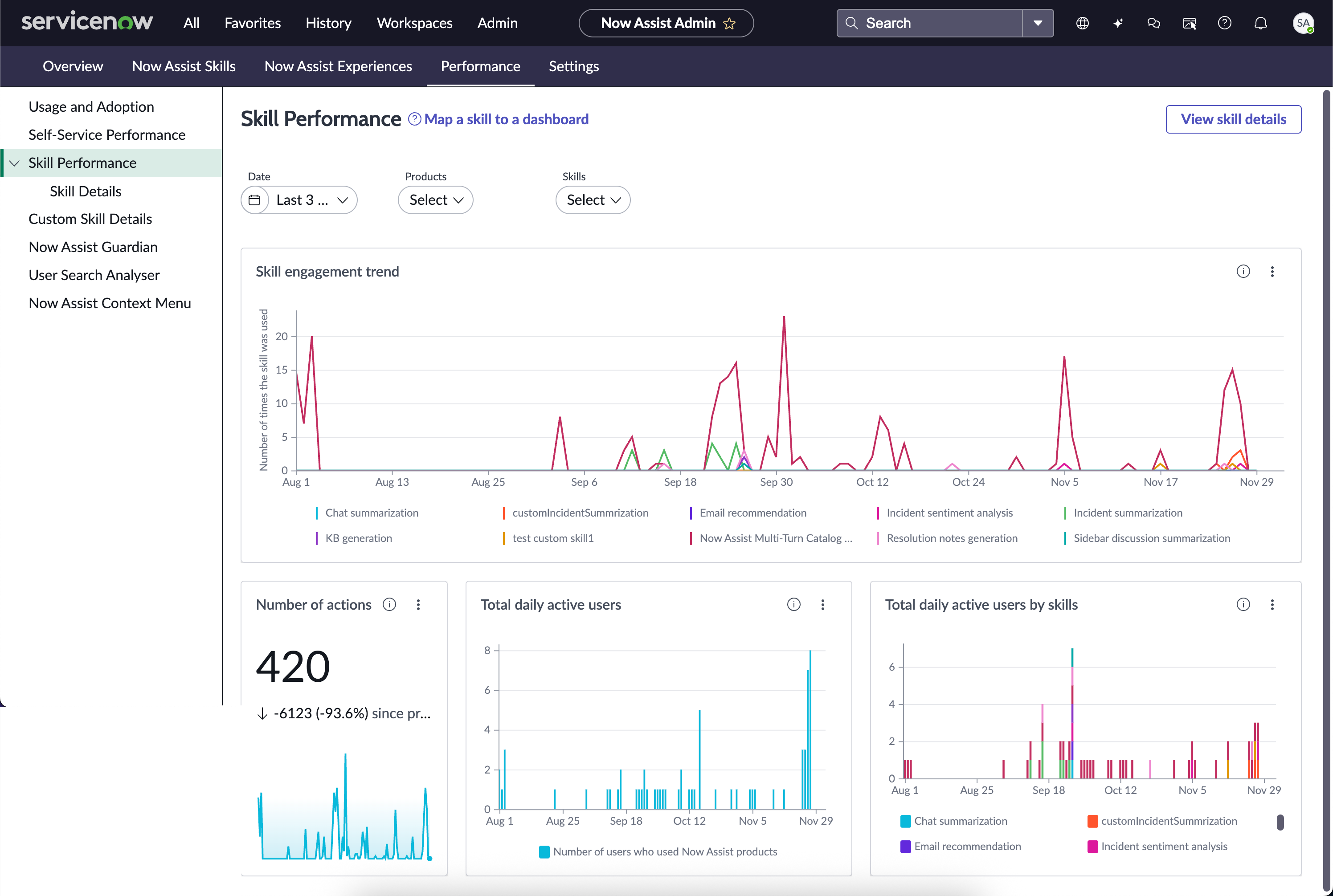
Task: Toggle Sidebar discussion summarization legend entry
Action: point(1147,538)
